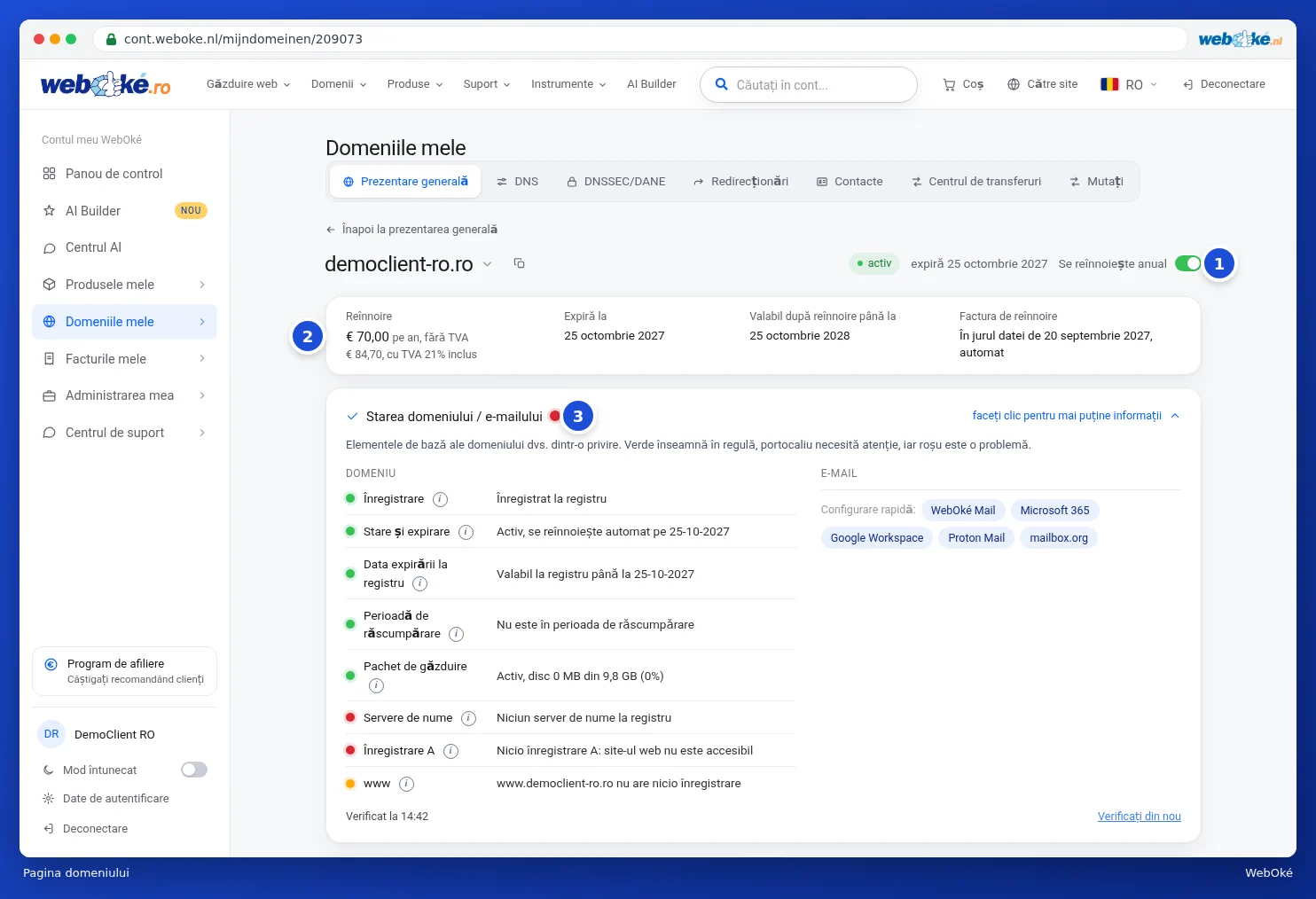1316x899 pixels.
Task: Select Google Workspace email setup
Action: coord(877,538)
